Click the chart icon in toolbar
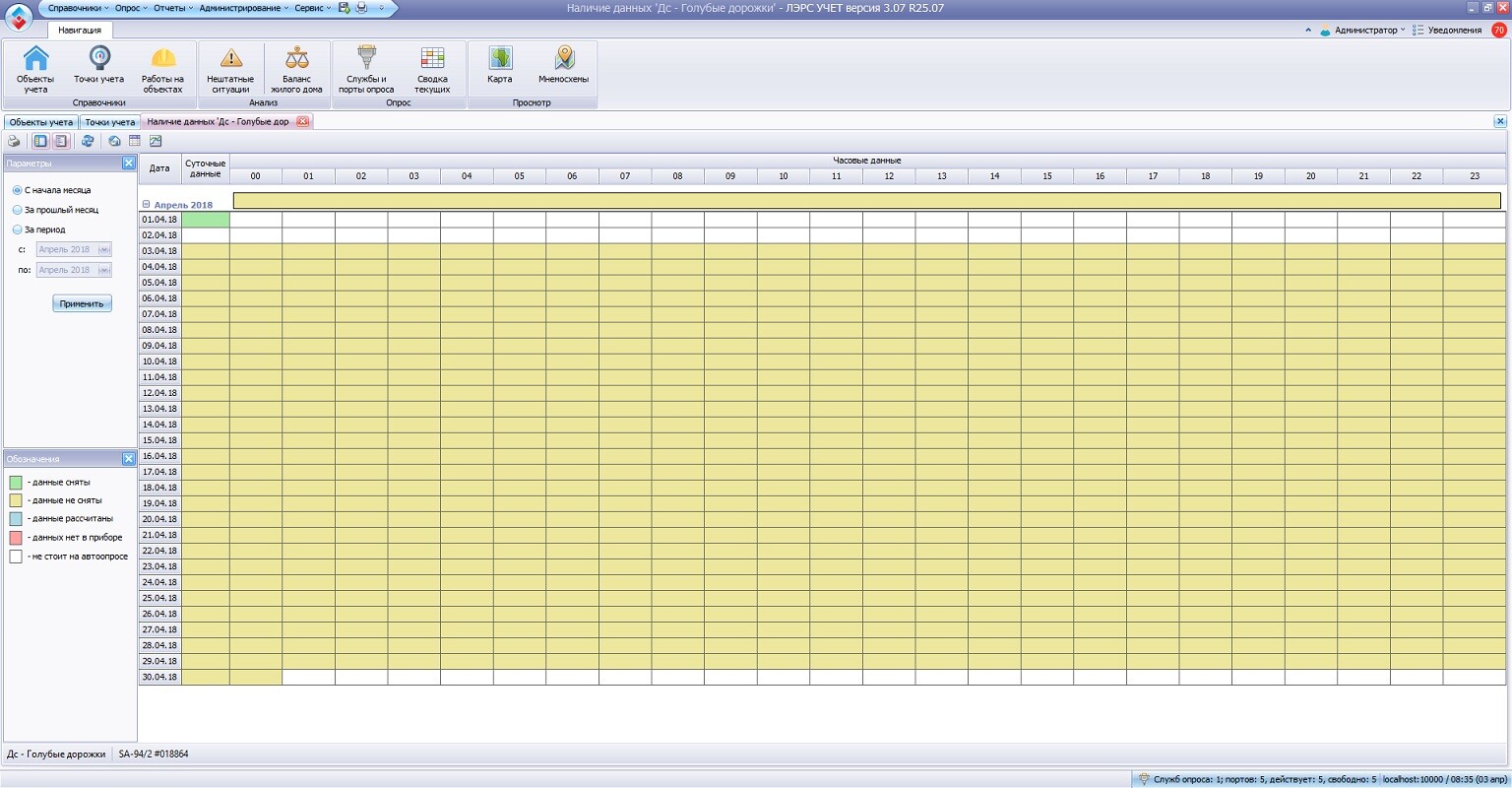 click(x=156, y=141)
